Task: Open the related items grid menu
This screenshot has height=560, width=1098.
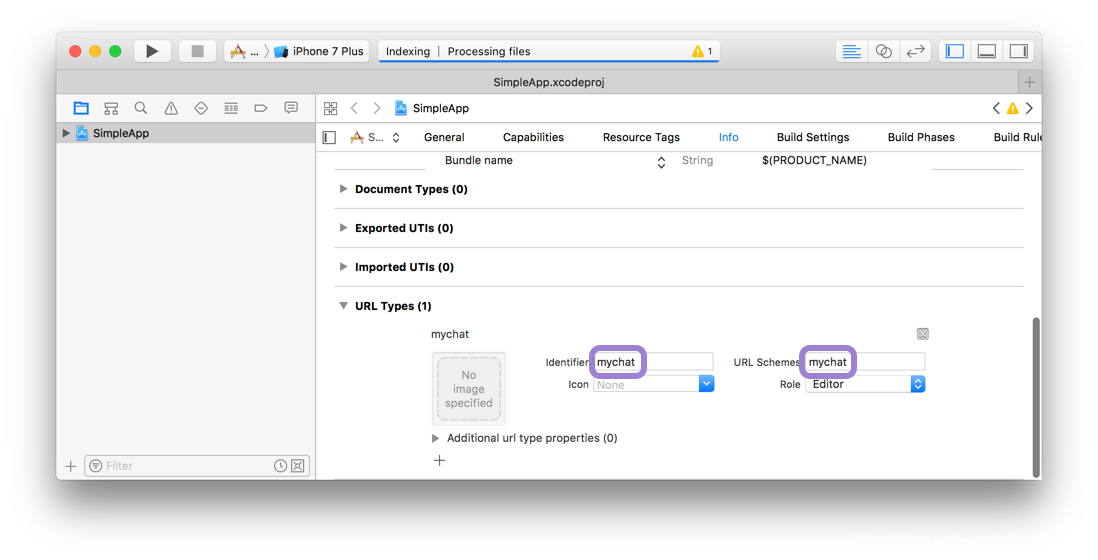Action: point(331,108)
